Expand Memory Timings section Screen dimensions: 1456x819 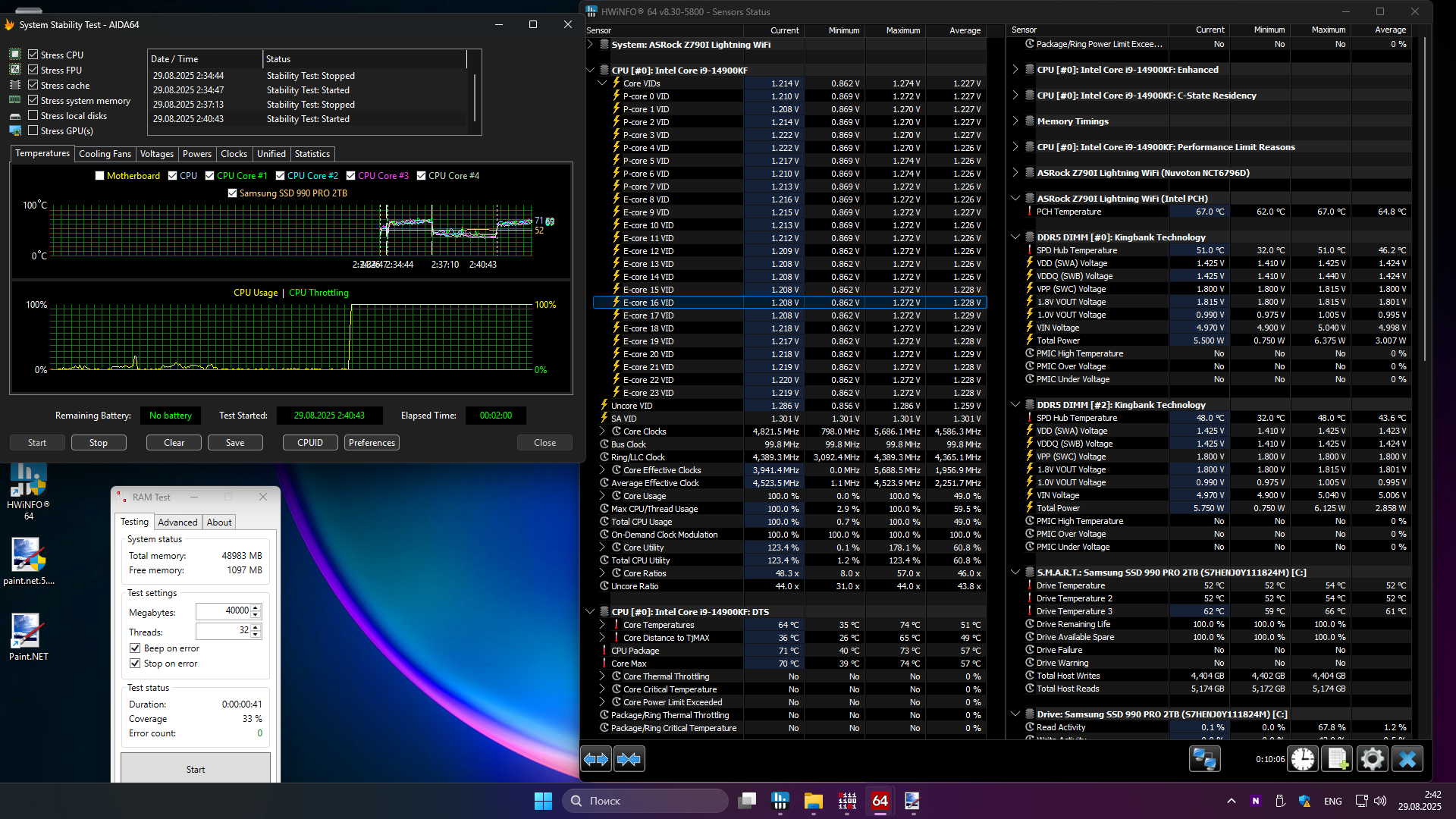coord(1015,121)
